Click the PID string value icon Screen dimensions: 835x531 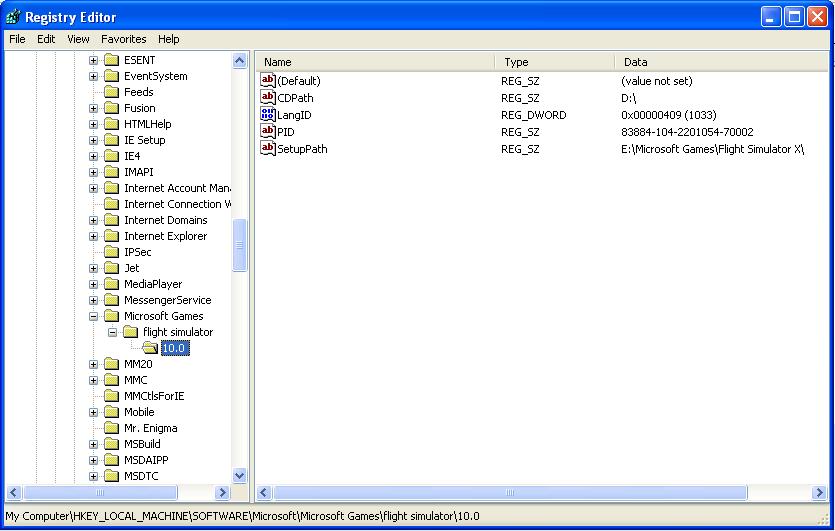[267, 132]
